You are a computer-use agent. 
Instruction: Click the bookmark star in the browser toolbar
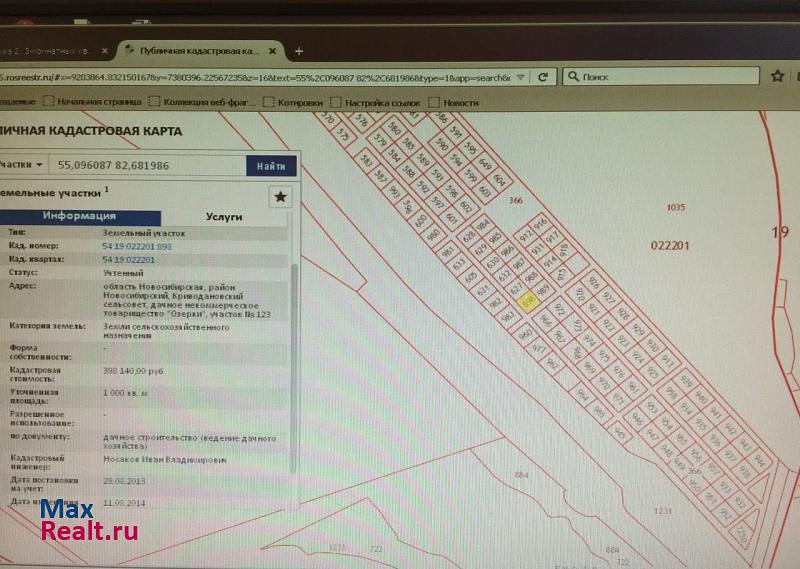tap(777, 76)
